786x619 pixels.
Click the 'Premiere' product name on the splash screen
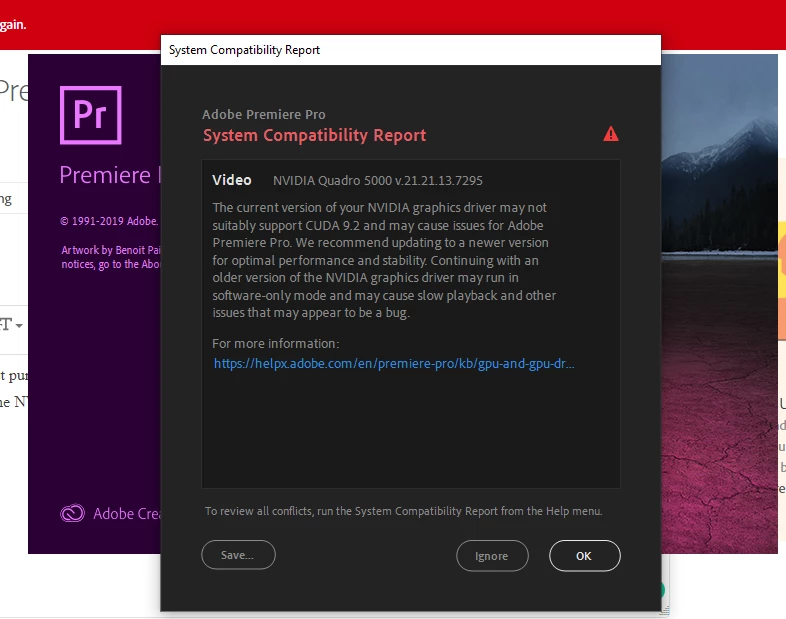105,175
